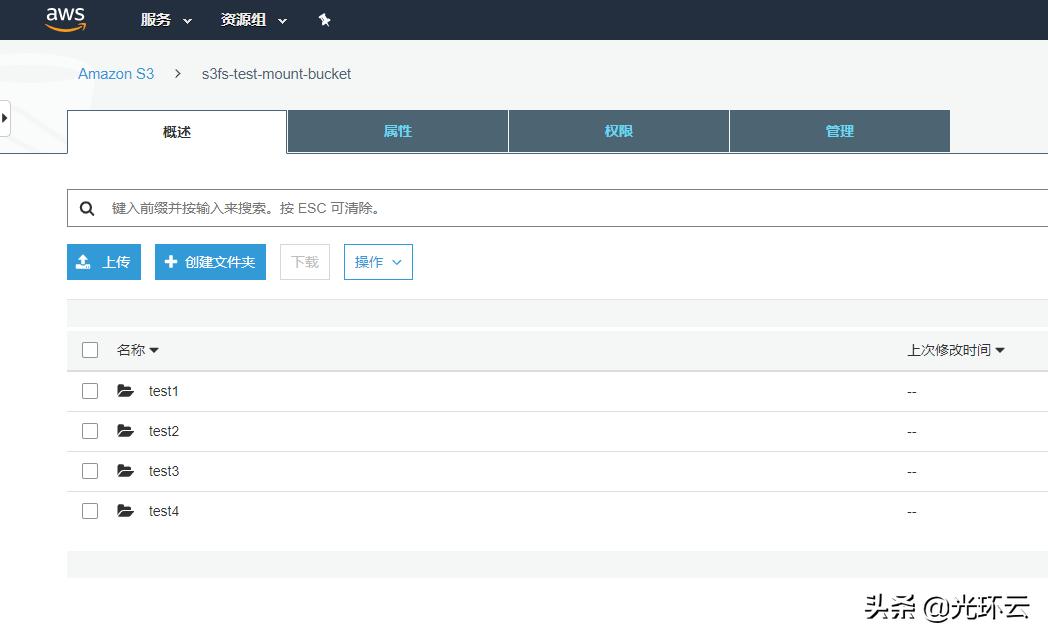1048x639 pixels.
Task: Expand the 操作 actions dropdown
Action: tap(378, 262)
